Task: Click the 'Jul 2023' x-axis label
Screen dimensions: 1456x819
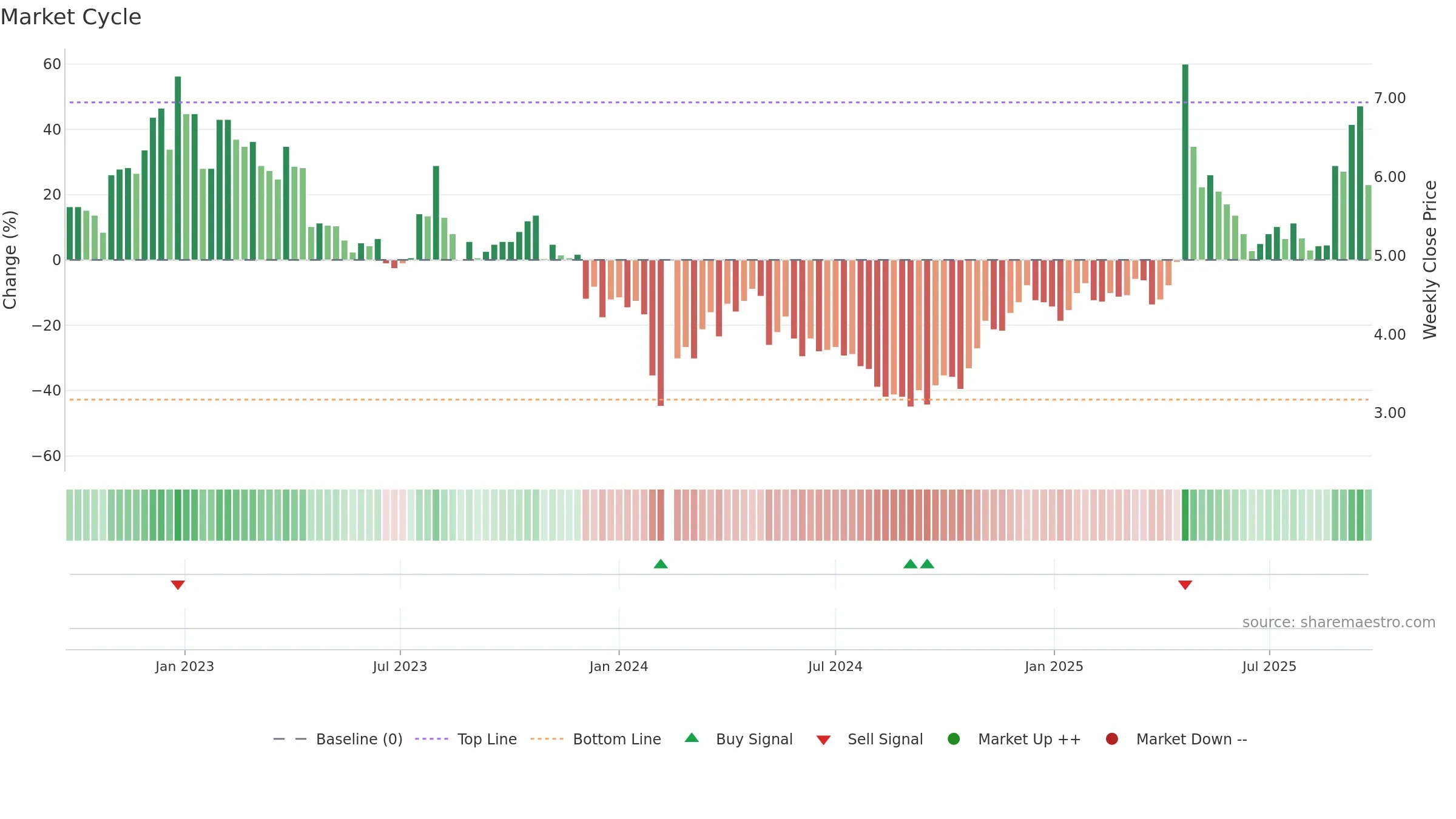Action: (x=400, y=667)
